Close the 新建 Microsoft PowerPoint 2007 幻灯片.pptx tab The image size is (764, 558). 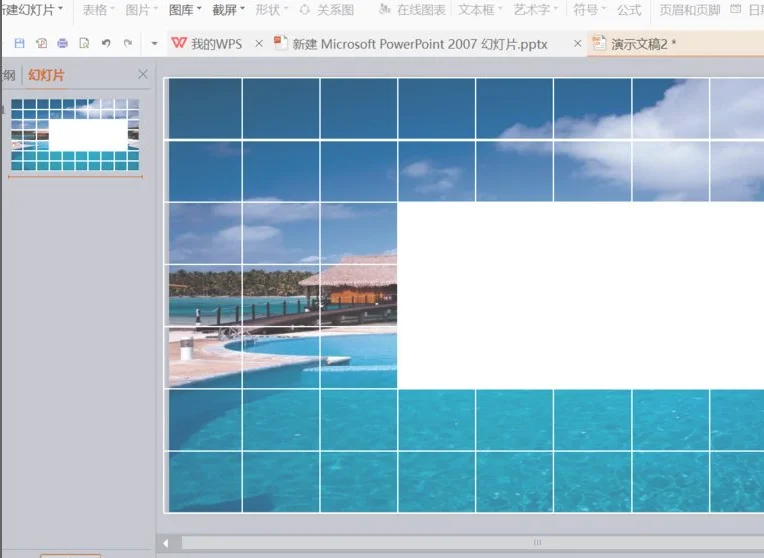(x=577, y=43)
